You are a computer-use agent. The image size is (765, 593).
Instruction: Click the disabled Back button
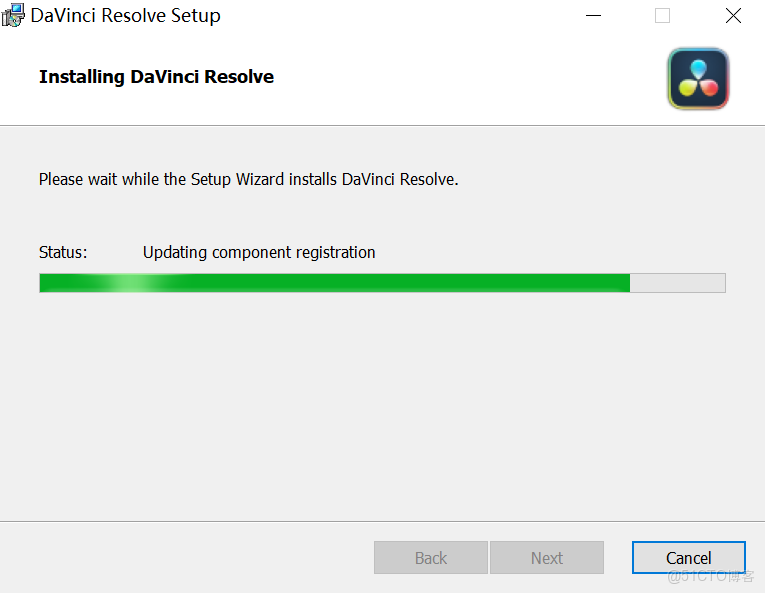[x=431, y=557]
